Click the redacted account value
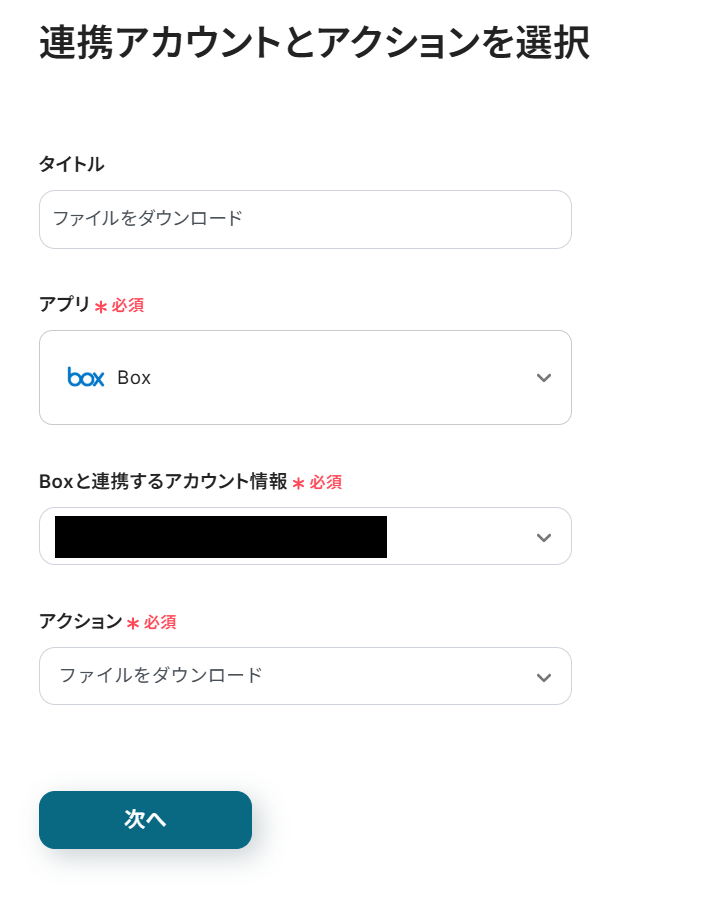Image resolution: width=701 pixels, height=900 pixels. click(x=221, y=537)
